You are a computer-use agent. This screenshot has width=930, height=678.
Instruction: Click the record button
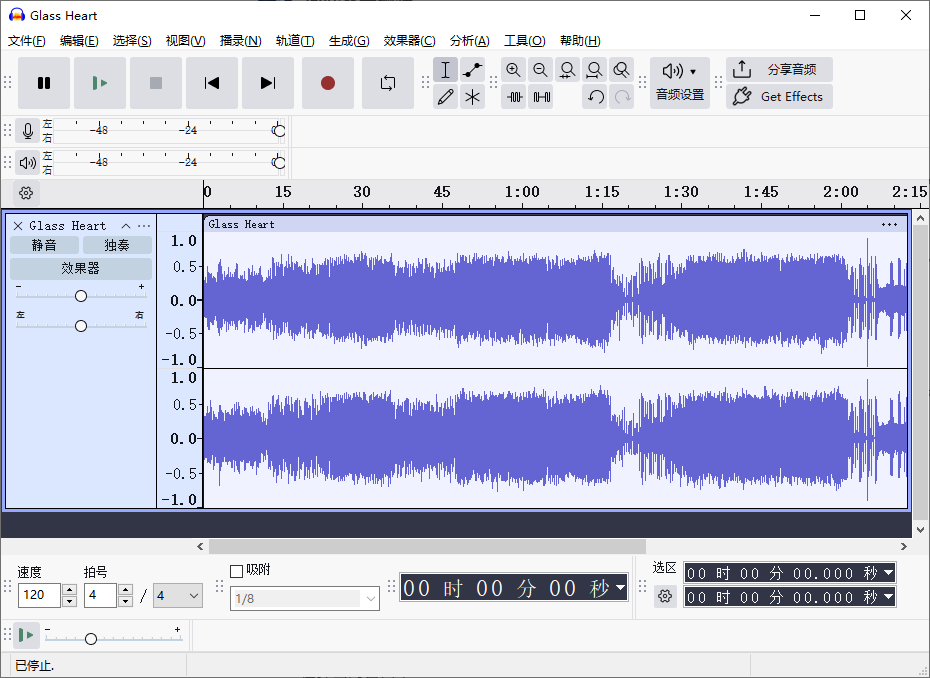coord(328,84)
